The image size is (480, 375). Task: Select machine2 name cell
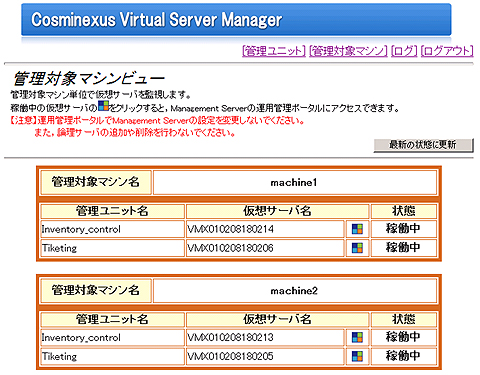[x=295, y=291]
